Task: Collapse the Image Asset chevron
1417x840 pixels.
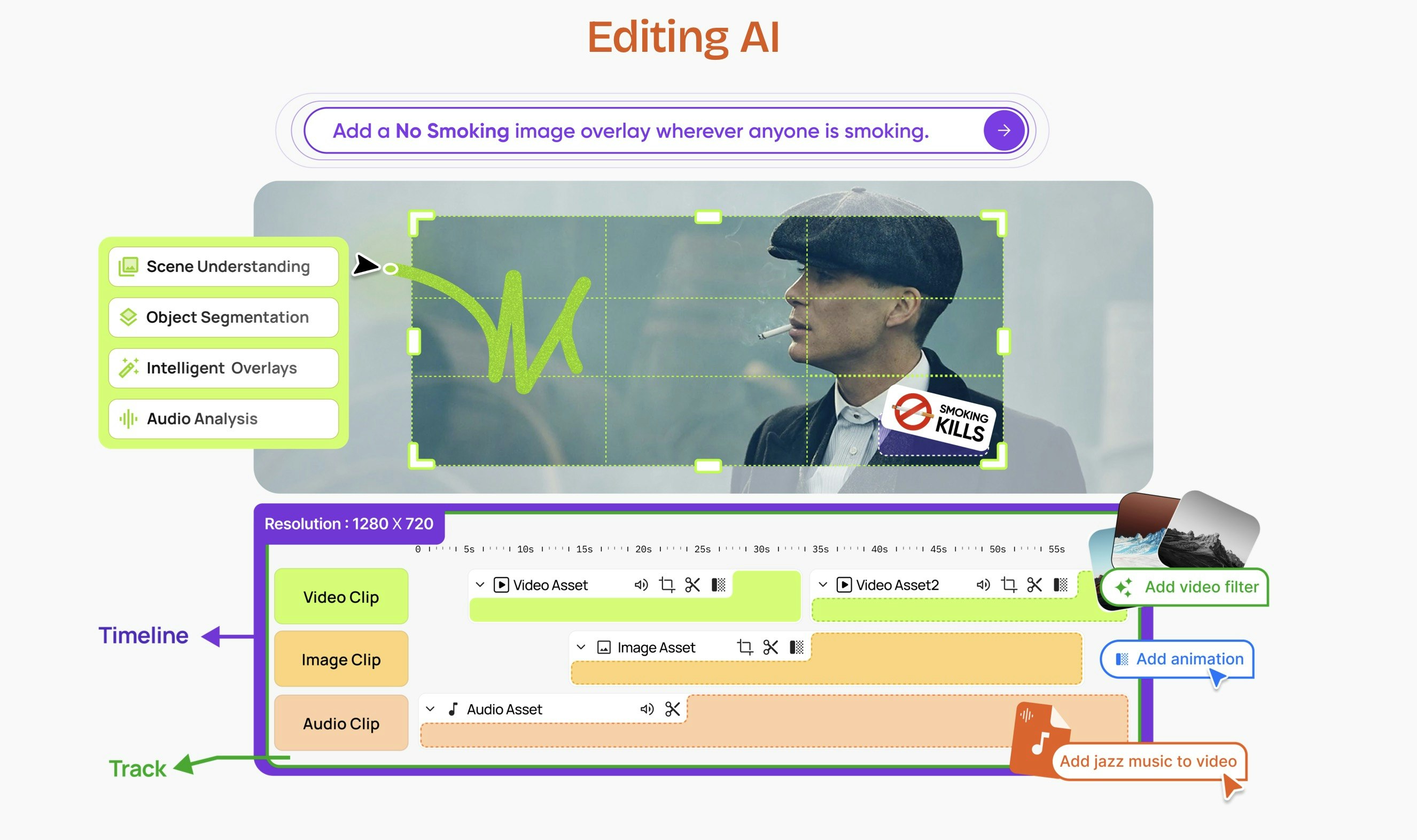Action: (x=581, y=647)
